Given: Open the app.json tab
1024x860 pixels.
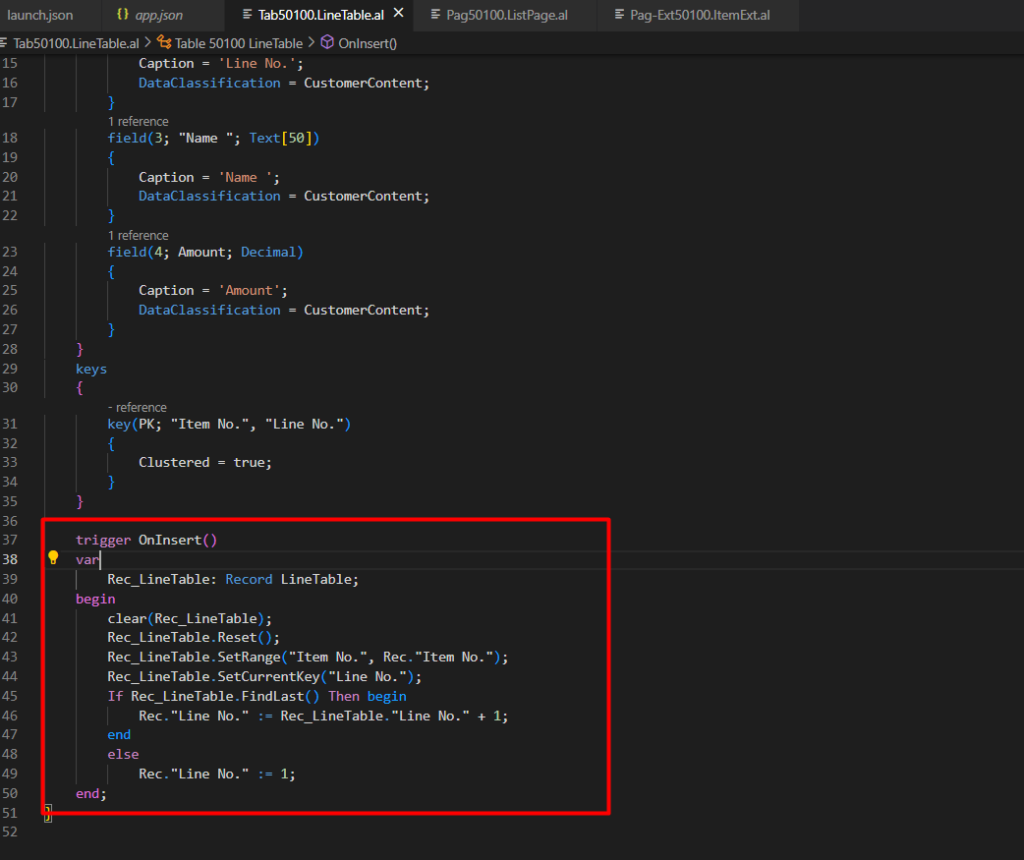Looking at the screenshot, I should [159, 15].
